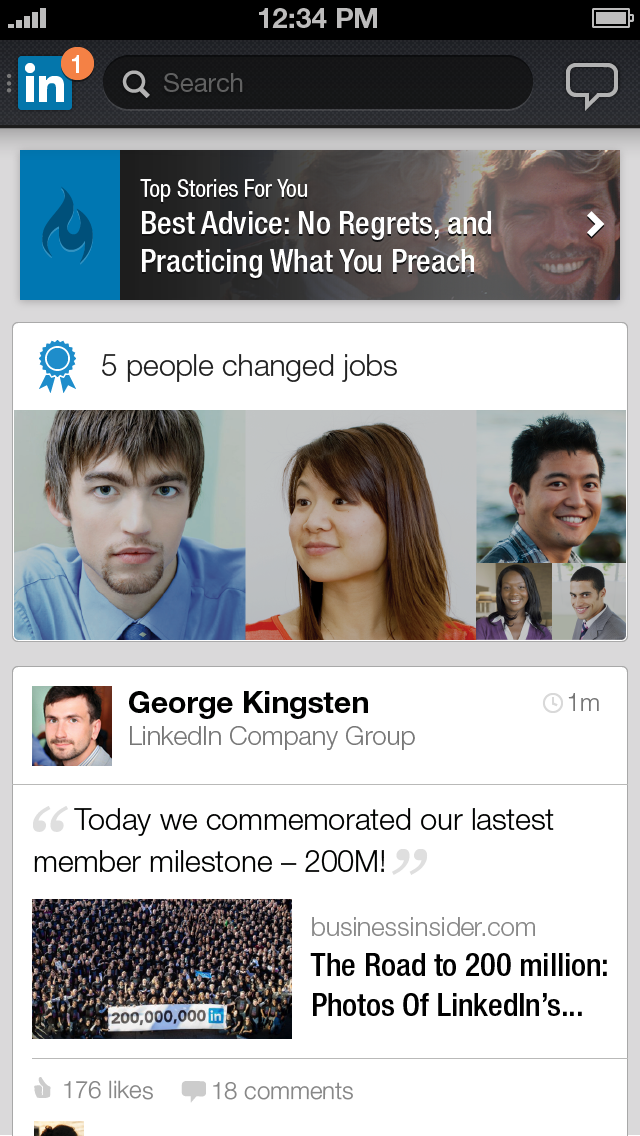View the 176 likes count

108,1090
